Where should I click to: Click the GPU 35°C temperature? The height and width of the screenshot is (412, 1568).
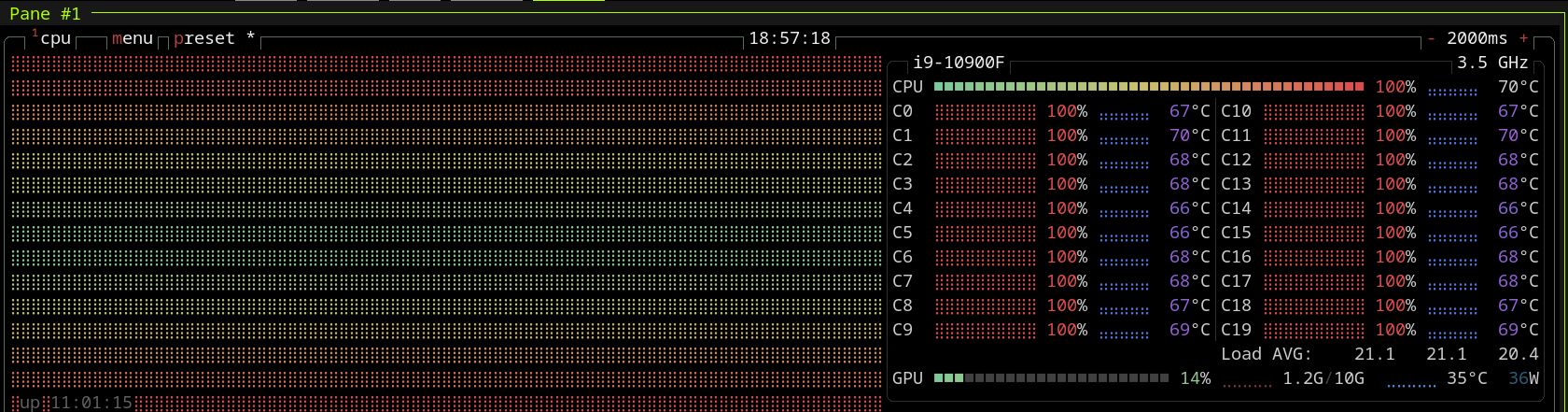(1466, 378)
